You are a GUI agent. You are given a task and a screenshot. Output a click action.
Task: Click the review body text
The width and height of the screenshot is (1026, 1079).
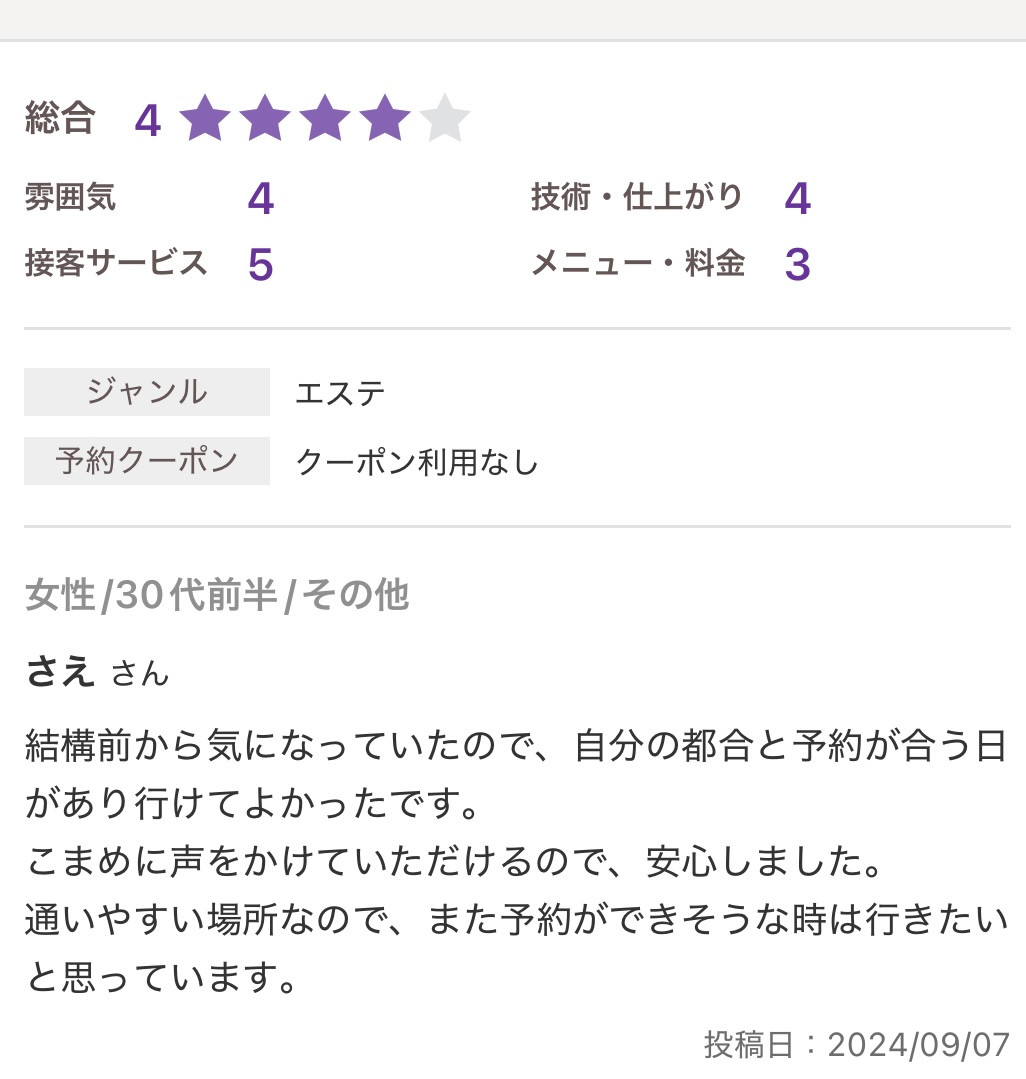(x=515, y=861)
